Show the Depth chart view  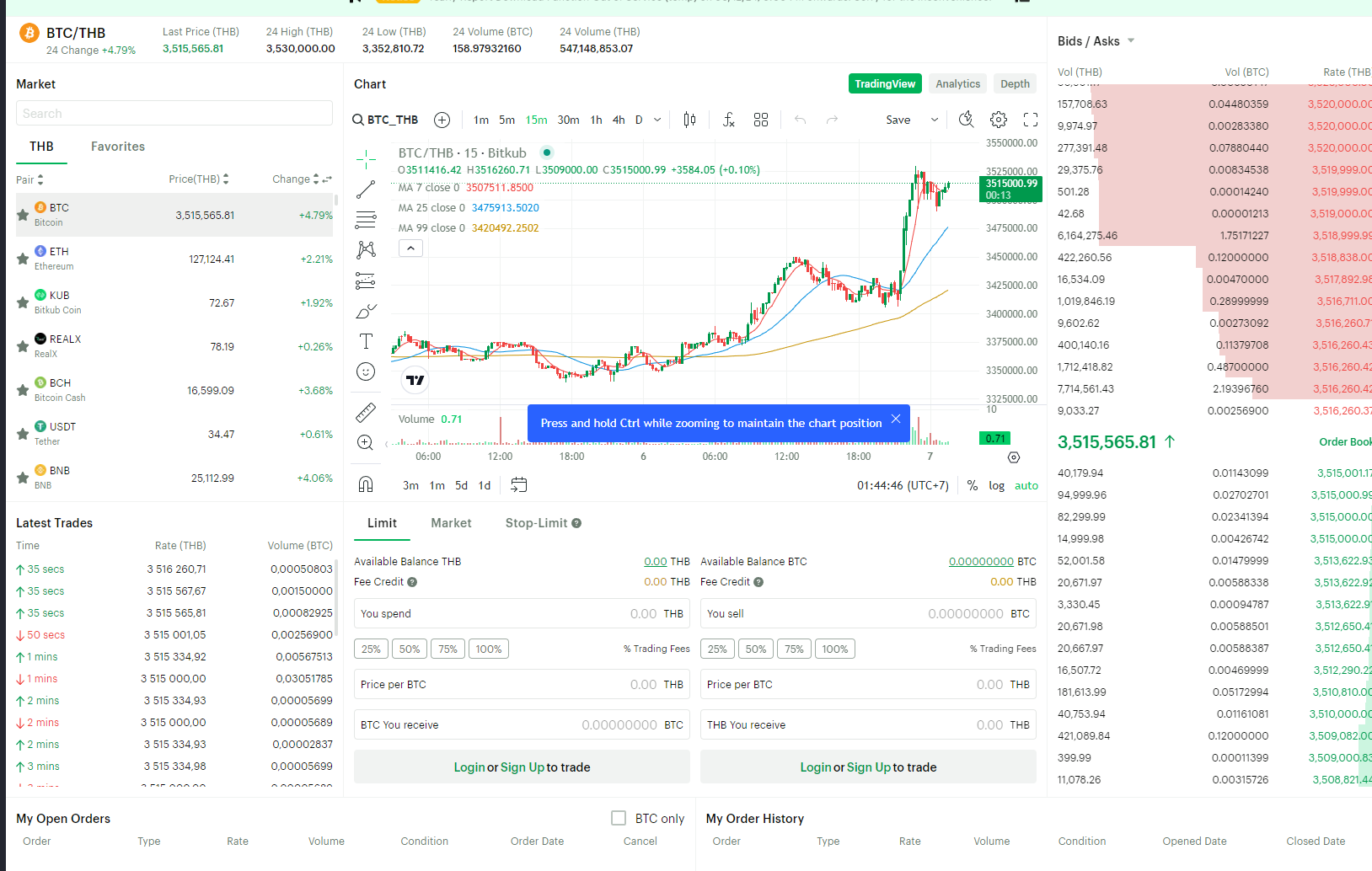click(x=1015, y=83)
